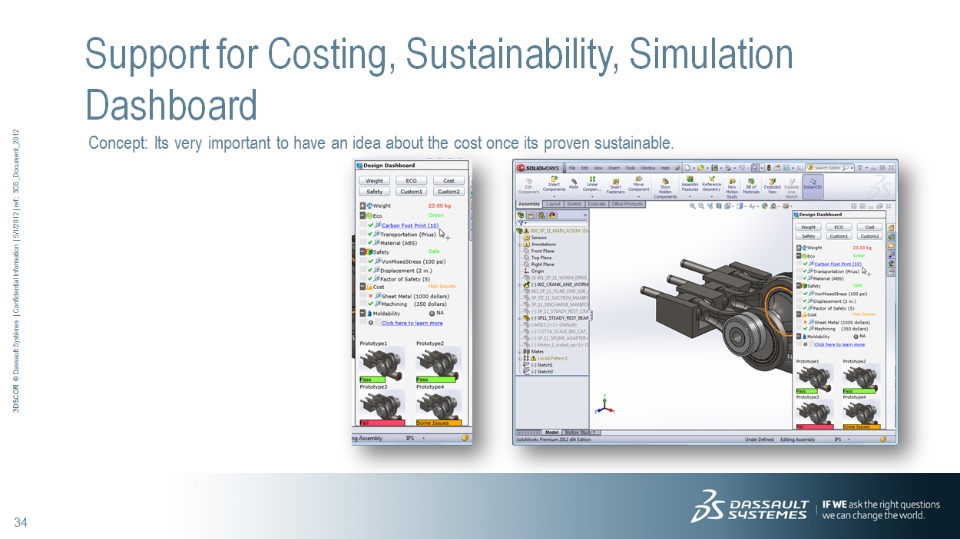This screenshot has width=960, height=539.
Task: Click the Save icon in SolidWorks title bar
Action: (x=714, y=167)
